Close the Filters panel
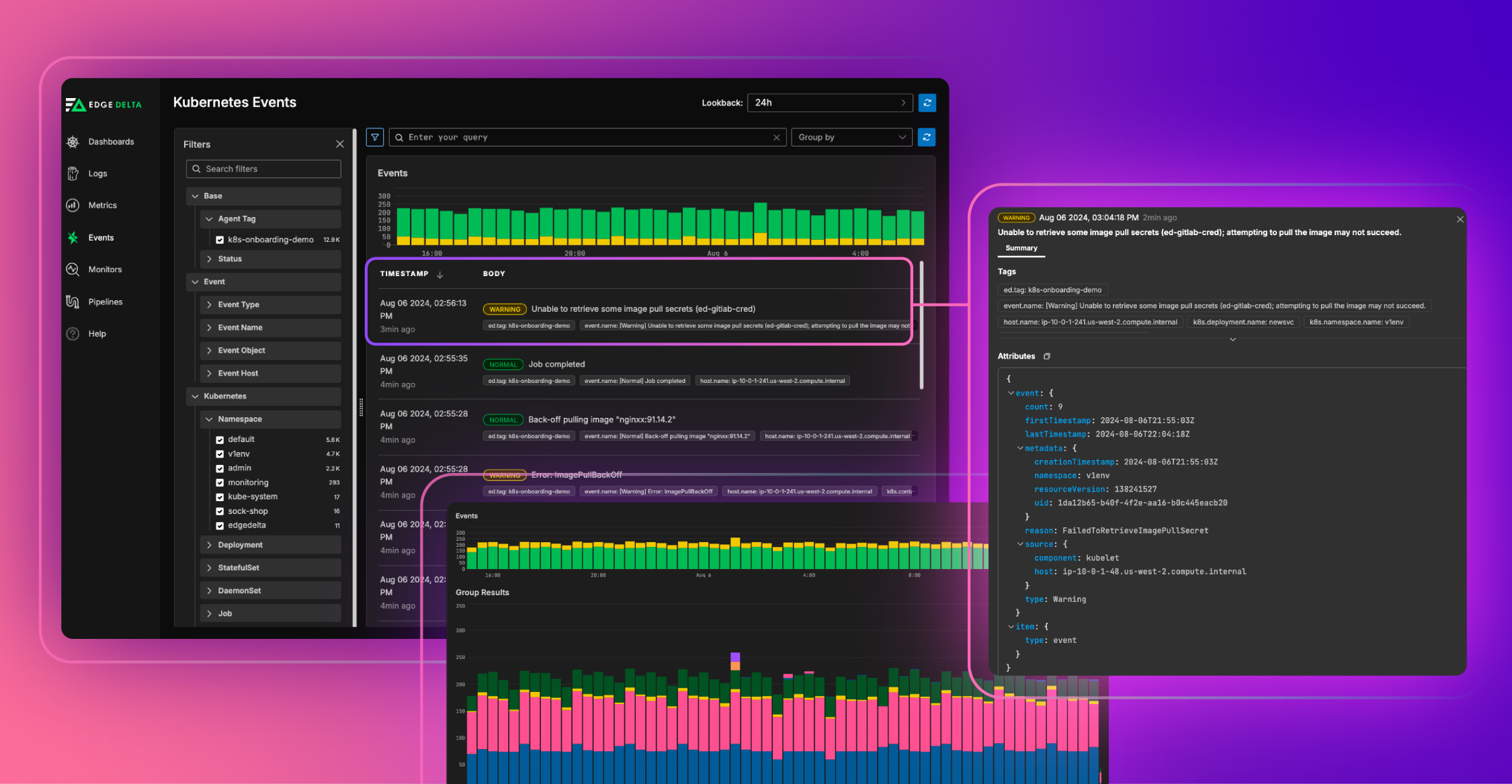 click(x=340, y=144)
